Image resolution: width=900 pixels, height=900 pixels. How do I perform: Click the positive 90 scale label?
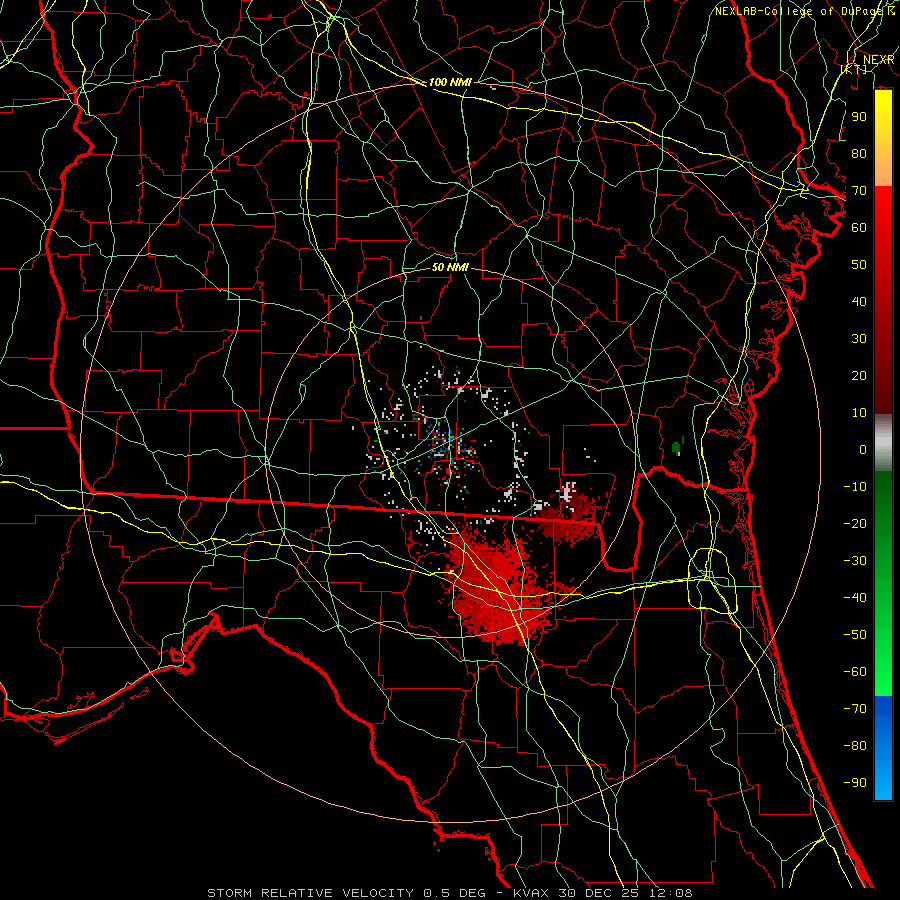click(859, 117)
